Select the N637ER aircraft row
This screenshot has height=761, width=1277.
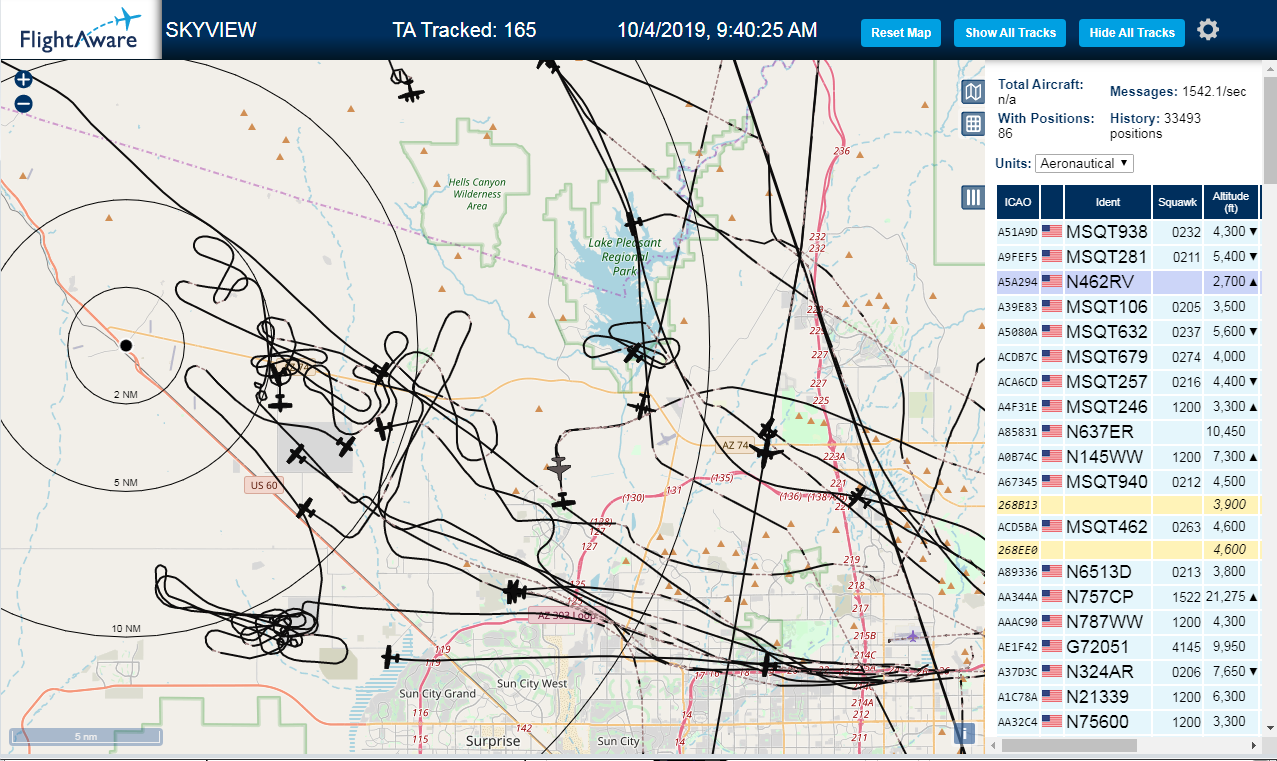coord(1129,431)
